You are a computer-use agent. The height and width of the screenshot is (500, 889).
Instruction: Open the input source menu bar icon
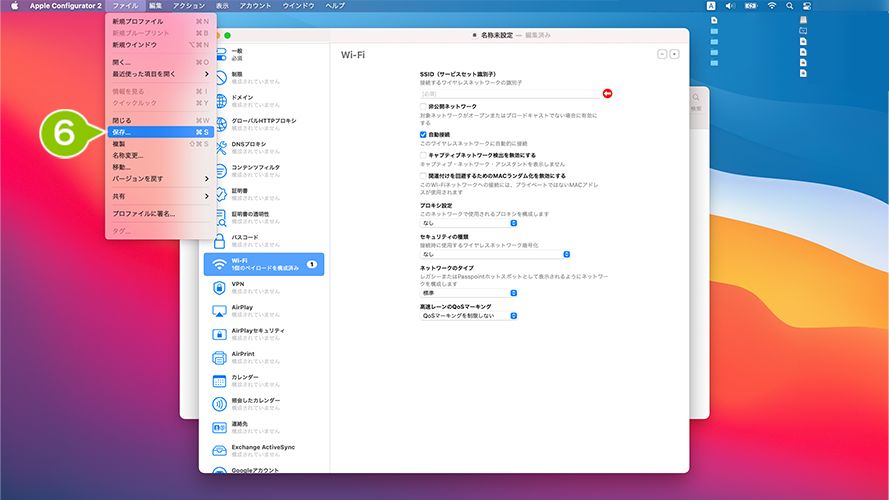[x=711, y=6]
